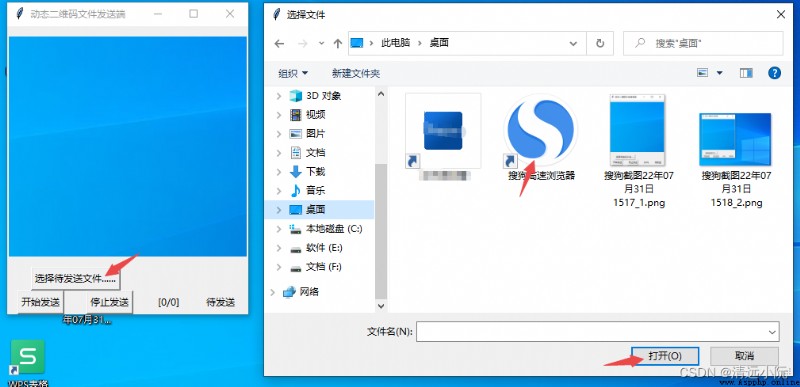Click 此电脑 in address breadcrumb
The image size is (800, 387).
[395, 43]
